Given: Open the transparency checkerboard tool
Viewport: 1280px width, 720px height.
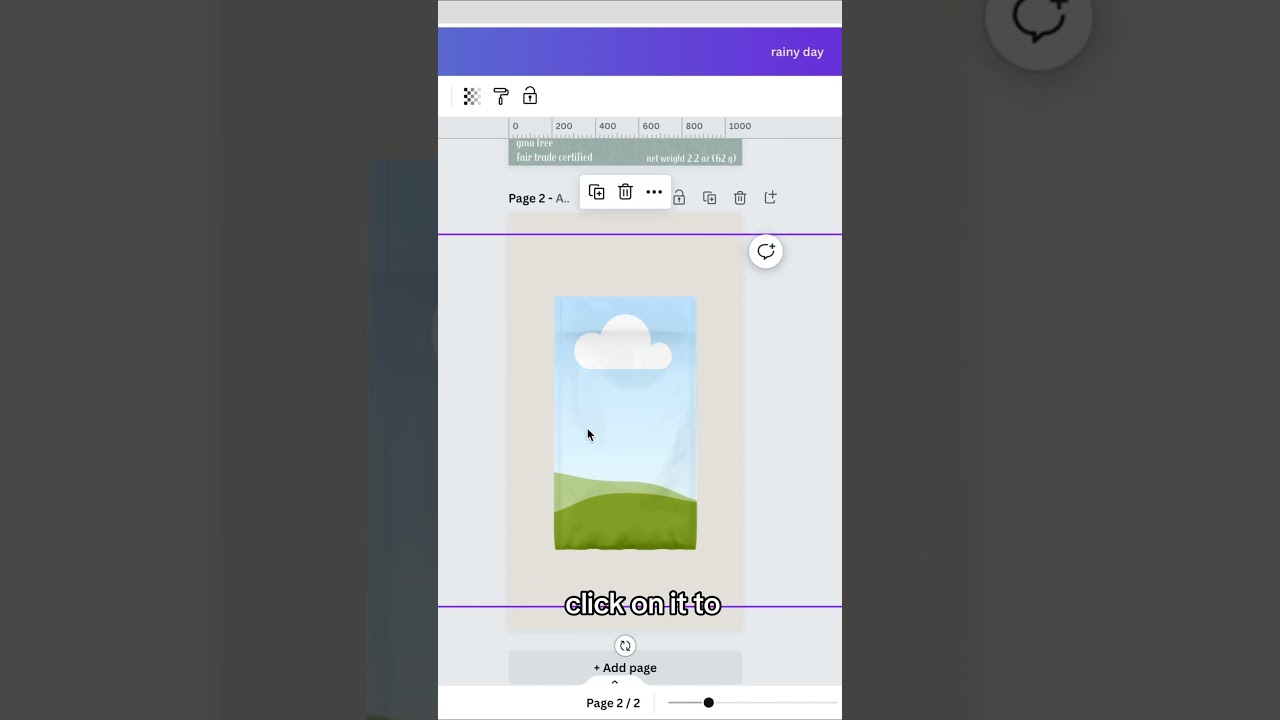Looking at the screenshot, I should pyautogui.click(x=472, y=97).
